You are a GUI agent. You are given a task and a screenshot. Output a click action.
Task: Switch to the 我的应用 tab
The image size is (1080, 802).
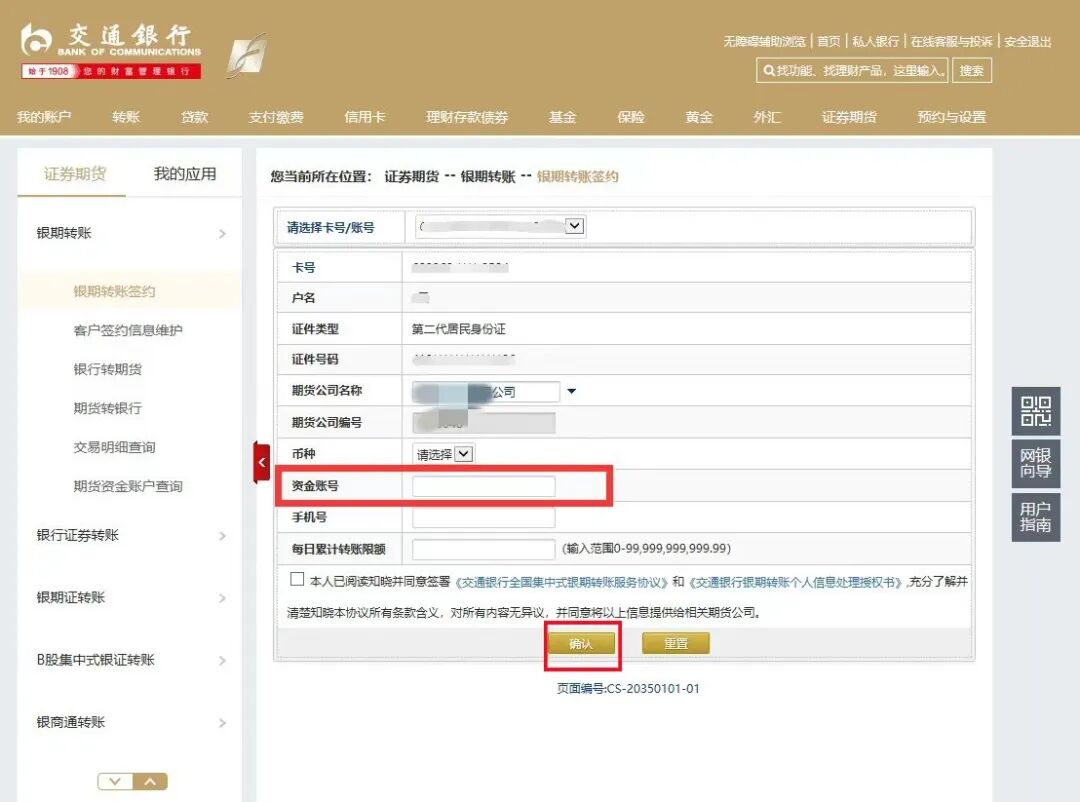pos(185,174)
